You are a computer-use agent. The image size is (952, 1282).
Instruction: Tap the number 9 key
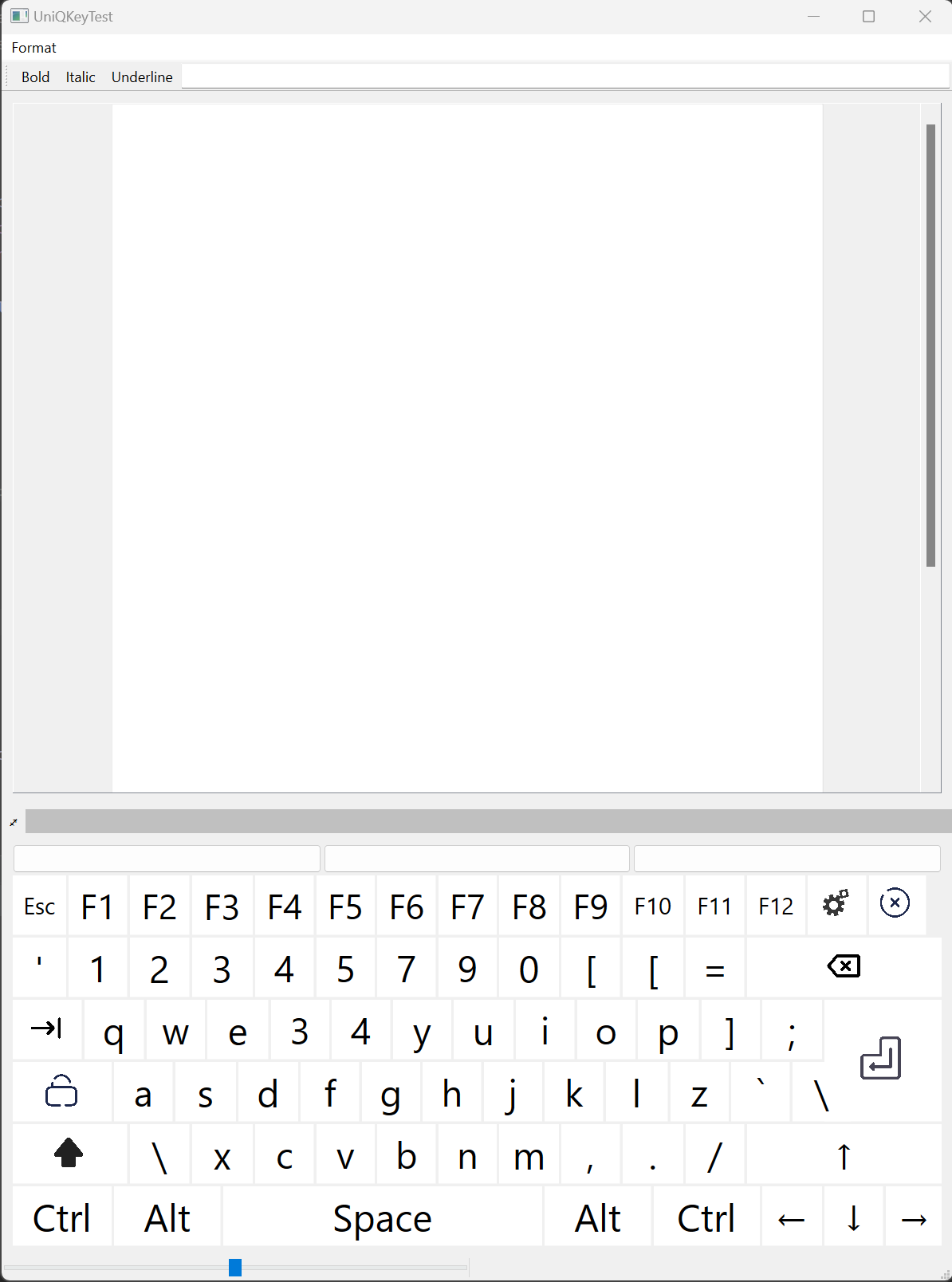pos(468,967)
